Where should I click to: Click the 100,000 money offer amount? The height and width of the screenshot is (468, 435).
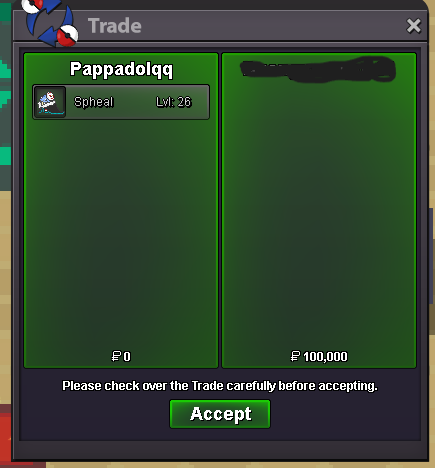coord(325,357)
